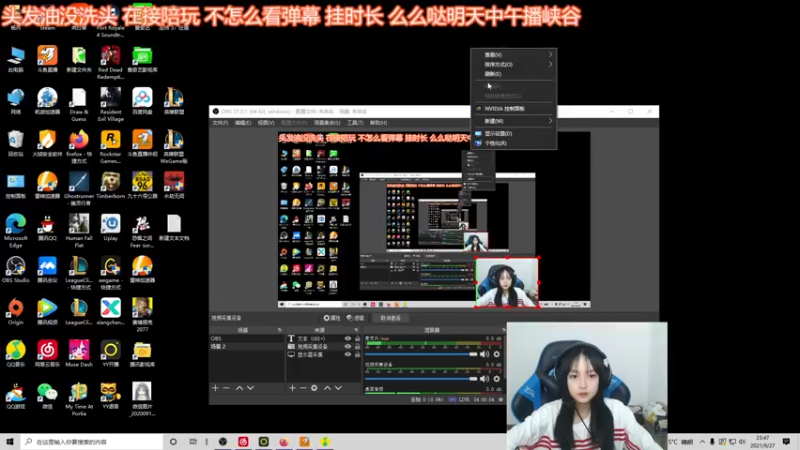Viewport: 800px width, 450px height.
Task: Open the Ghostrunner desktop shortcut
Action: (x=79, y=188)
